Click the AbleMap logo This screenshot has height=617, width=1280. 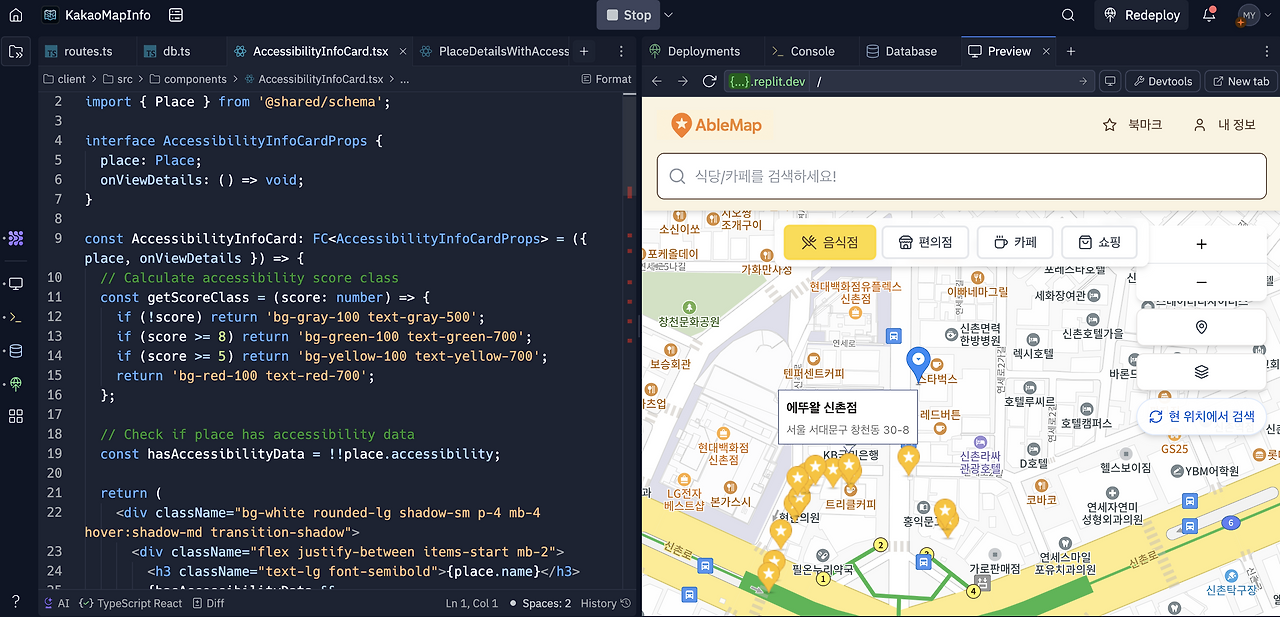point(716,125)
